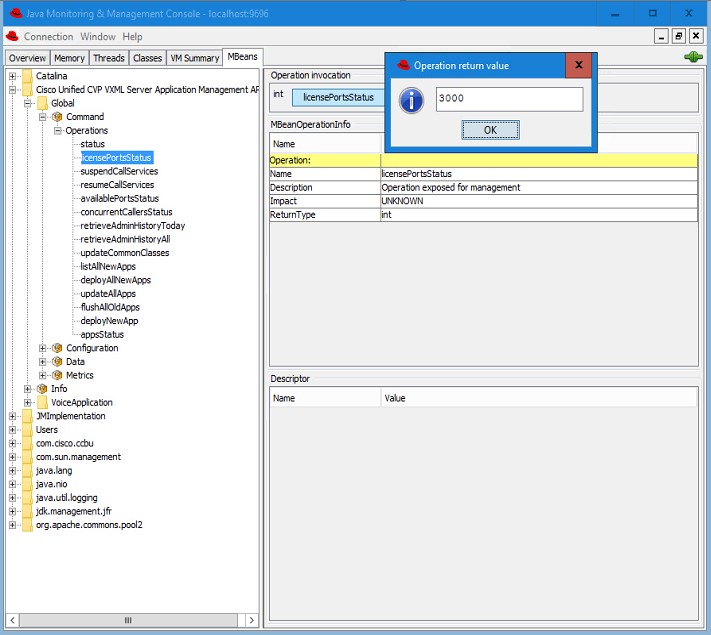Click the red hat icon in the menu bar
This screenshot has width=711, height=635.
[12, 36]
